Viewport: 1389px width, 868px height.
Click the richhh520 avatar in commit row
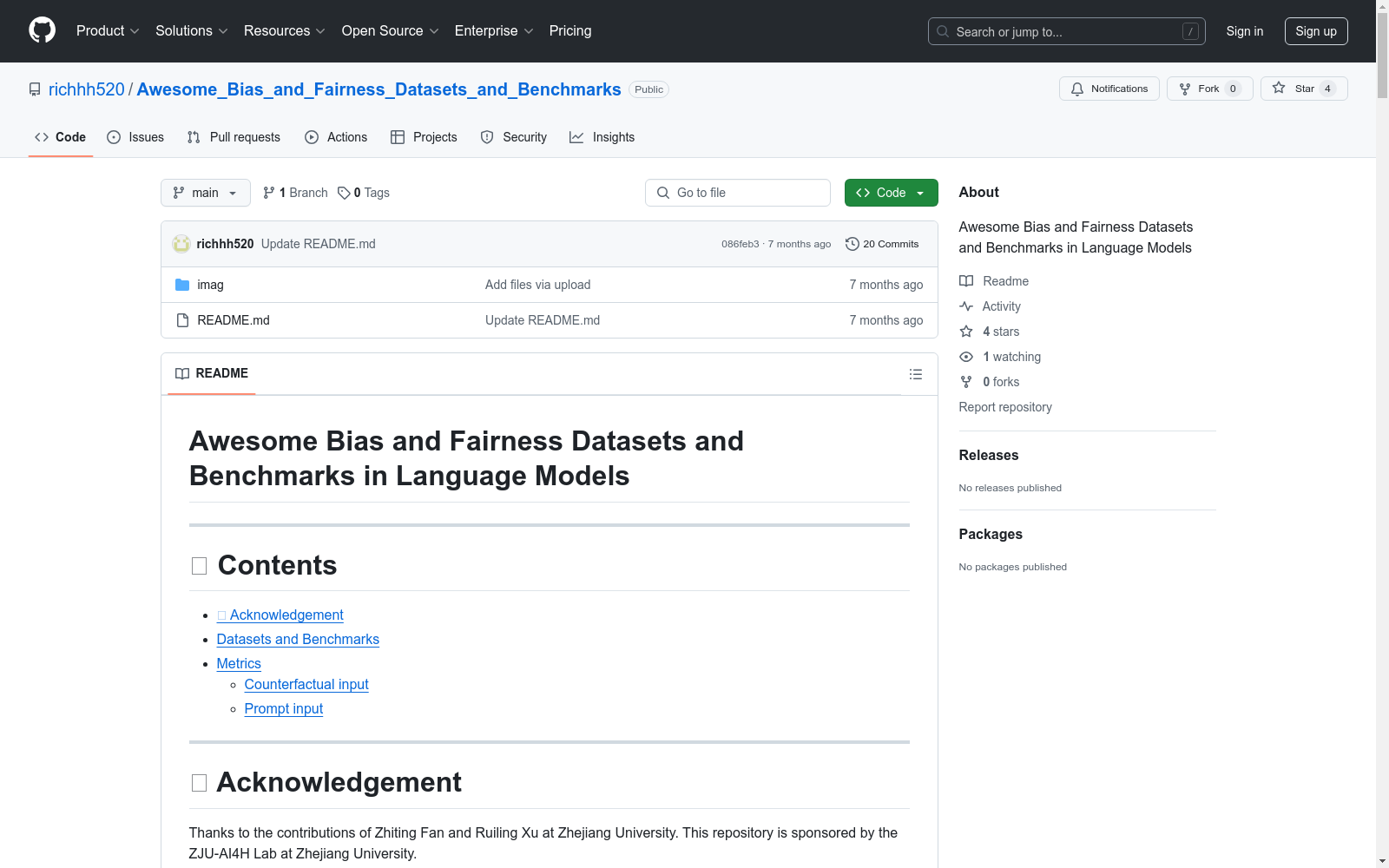pyautogui.click(x=181, y=244)
